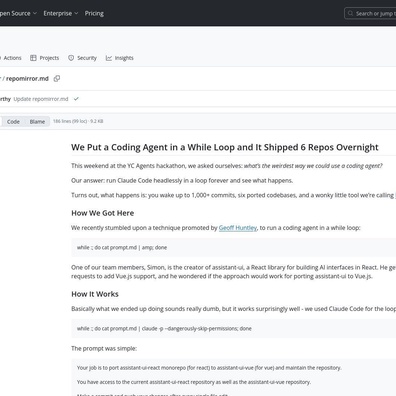Open the Insights tab

(x=120, y=58)
